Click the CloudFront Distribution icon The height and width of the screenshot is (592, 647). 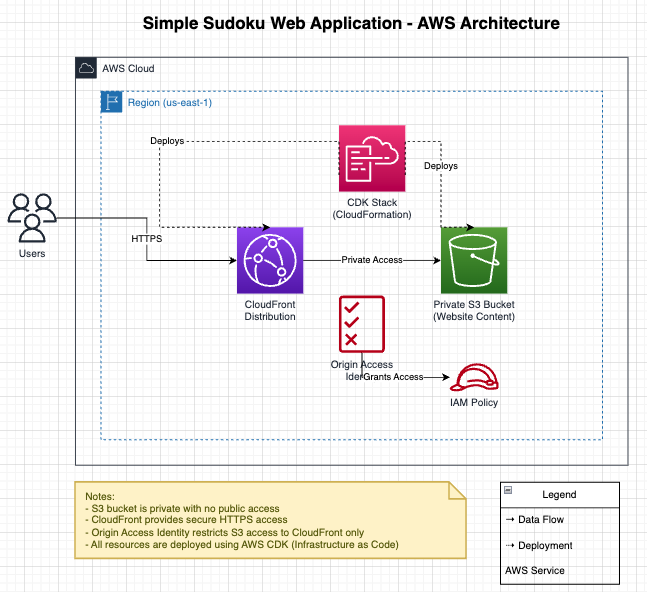[270, 260]
